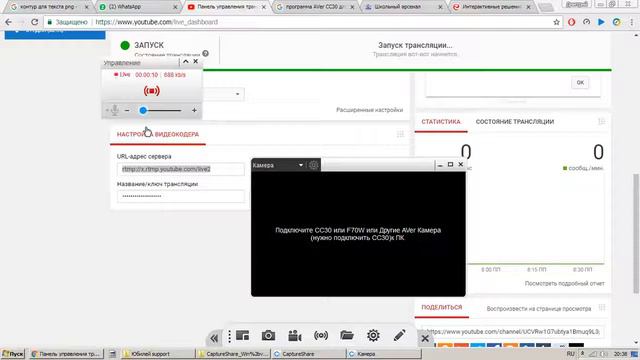The image size is (640, 360).
Task: Open Камера taskbar button
Action: 384,354
